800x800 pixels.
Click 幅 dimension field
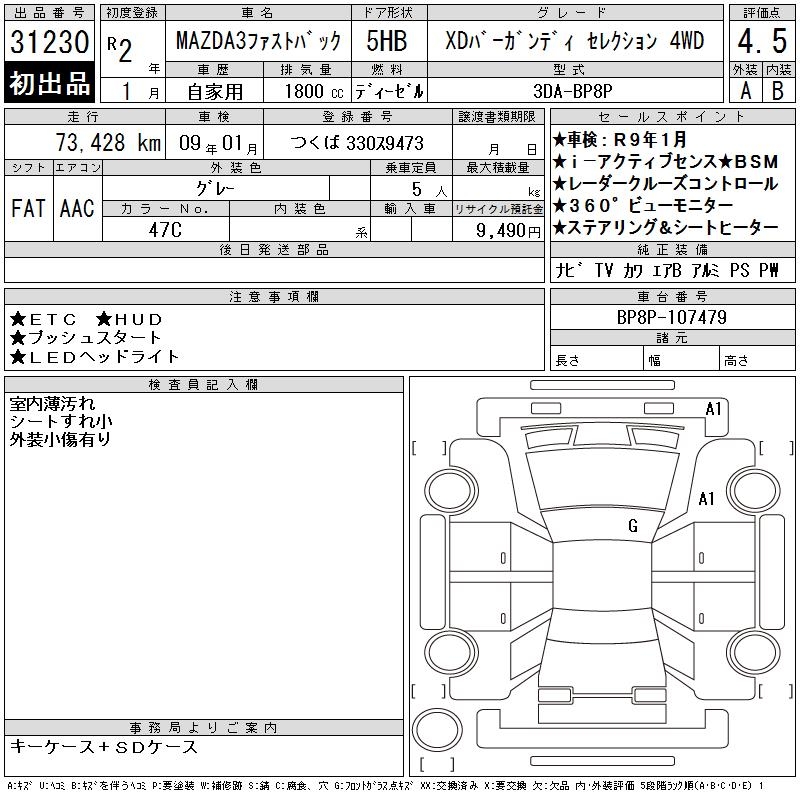click(681, 360)
